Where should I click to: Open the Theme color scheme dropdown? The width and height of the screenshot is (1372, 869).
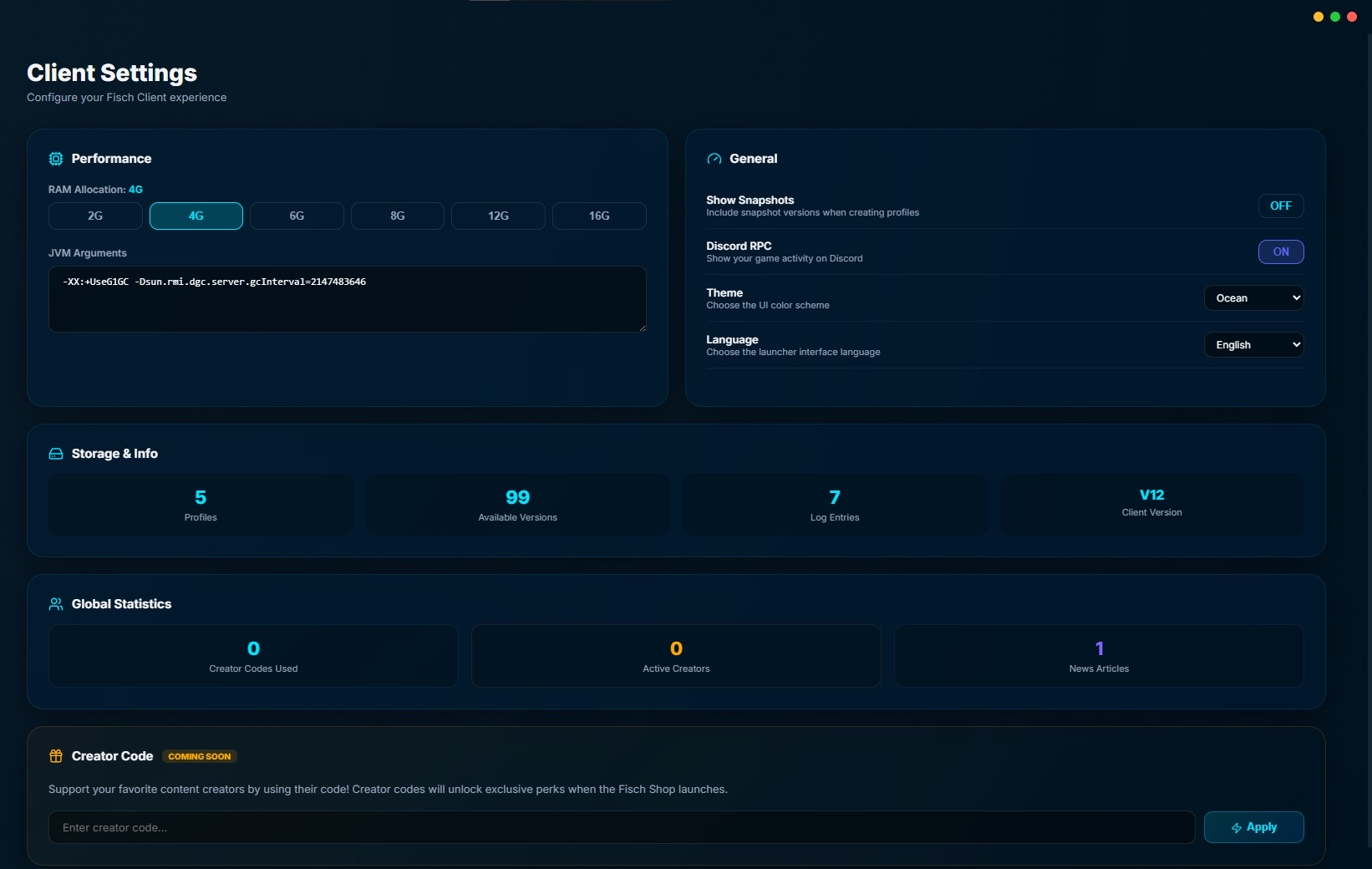(x=1254, y=297)
